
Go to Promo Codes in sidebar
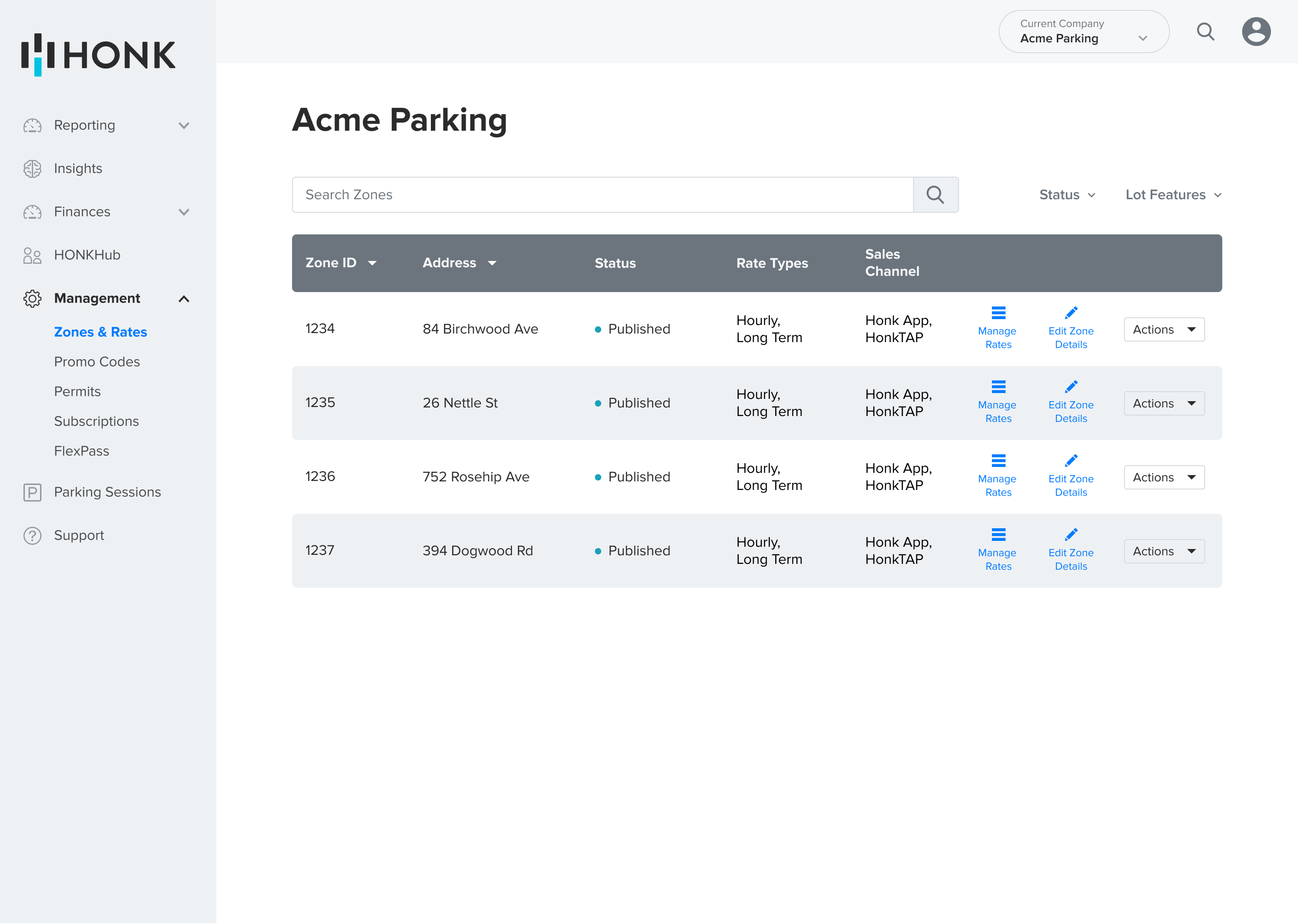coord(97,362)
